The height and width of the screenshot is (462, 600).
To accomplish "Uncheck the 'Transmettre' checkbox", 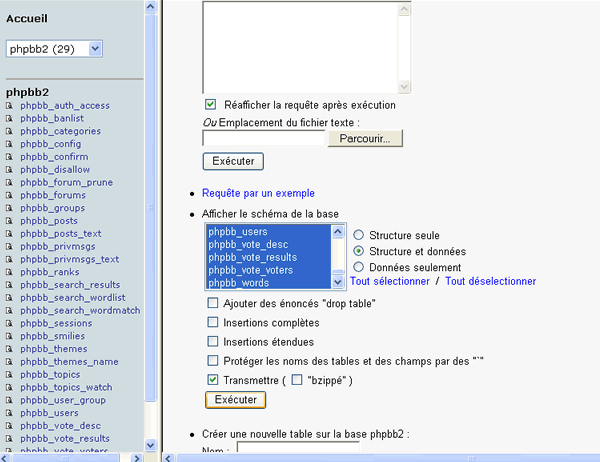I will pyautogui.click(x=213, y=380).
